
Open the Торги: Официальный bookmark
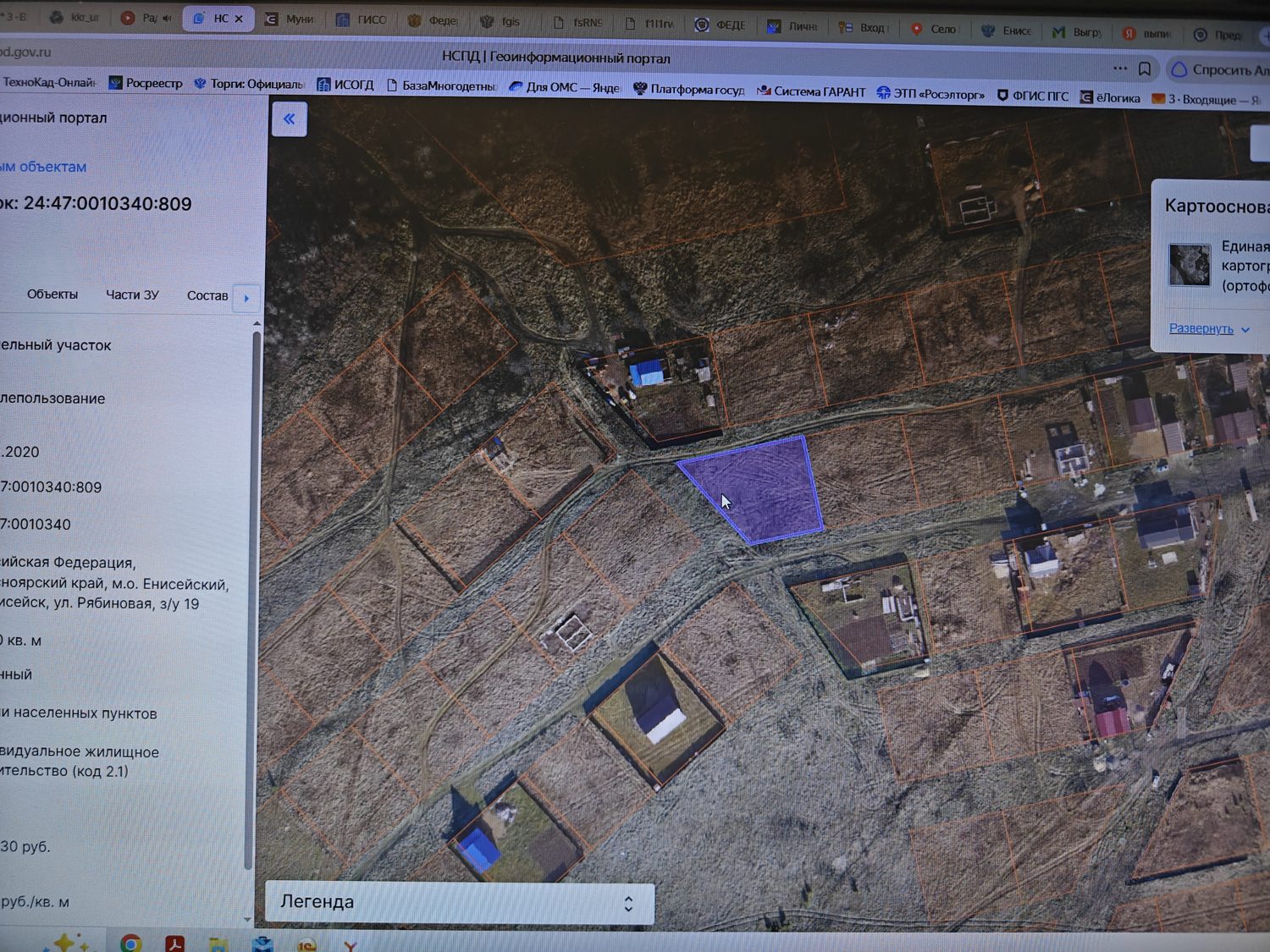click(x=249, y=84)
